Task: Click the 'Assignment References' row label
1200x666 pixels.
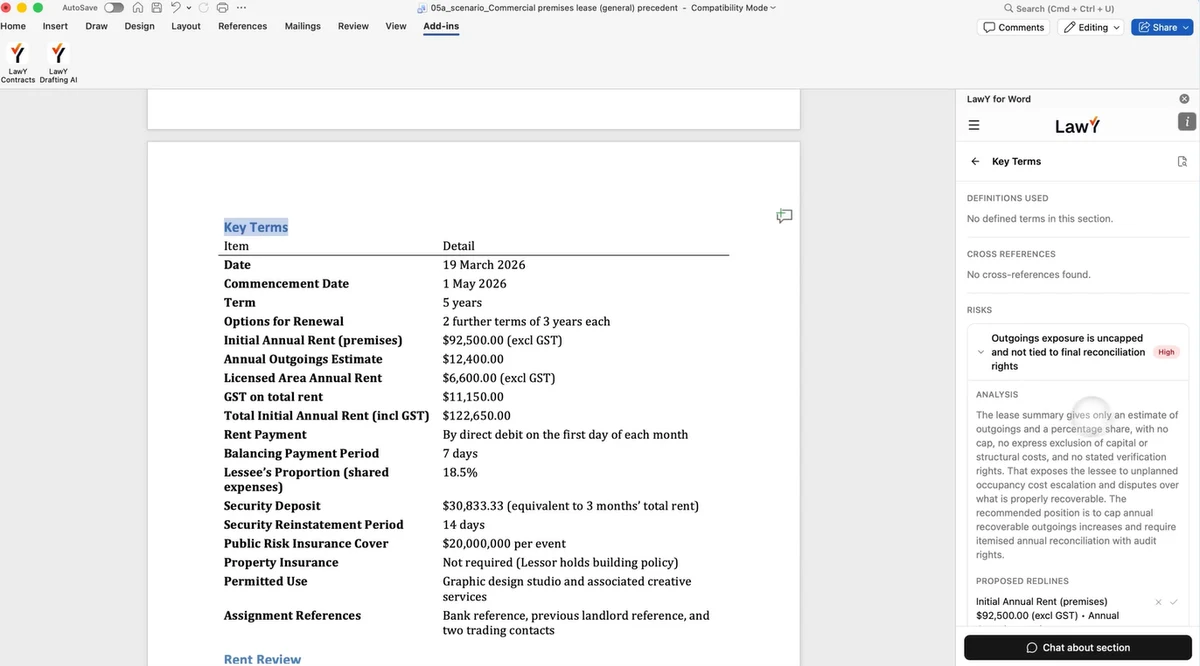Action: (292, 616)
